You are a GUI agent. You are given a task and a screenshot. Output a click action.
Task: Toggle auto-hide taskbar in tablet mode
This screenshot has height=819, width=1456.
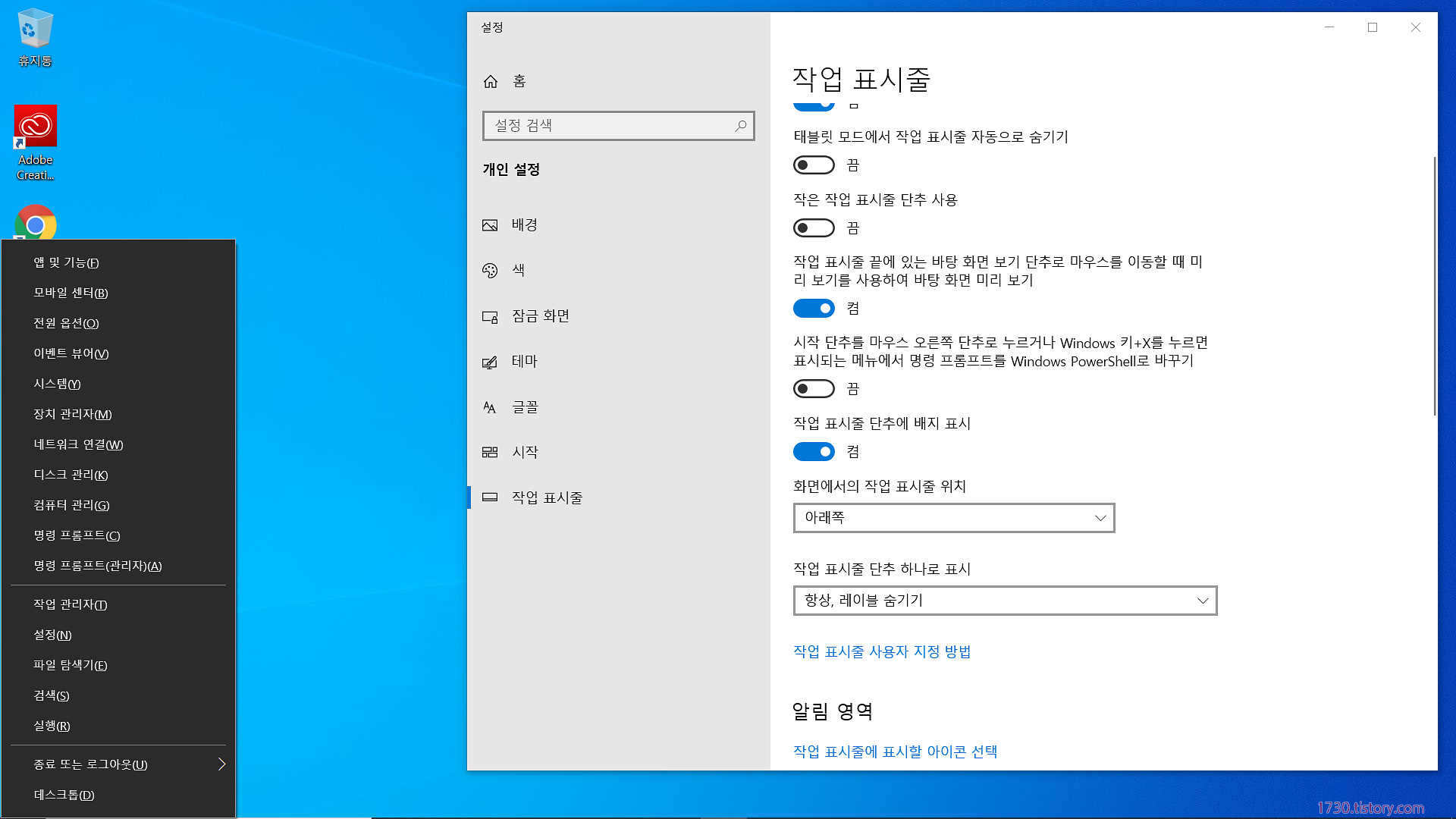click(x=814, y=165)
